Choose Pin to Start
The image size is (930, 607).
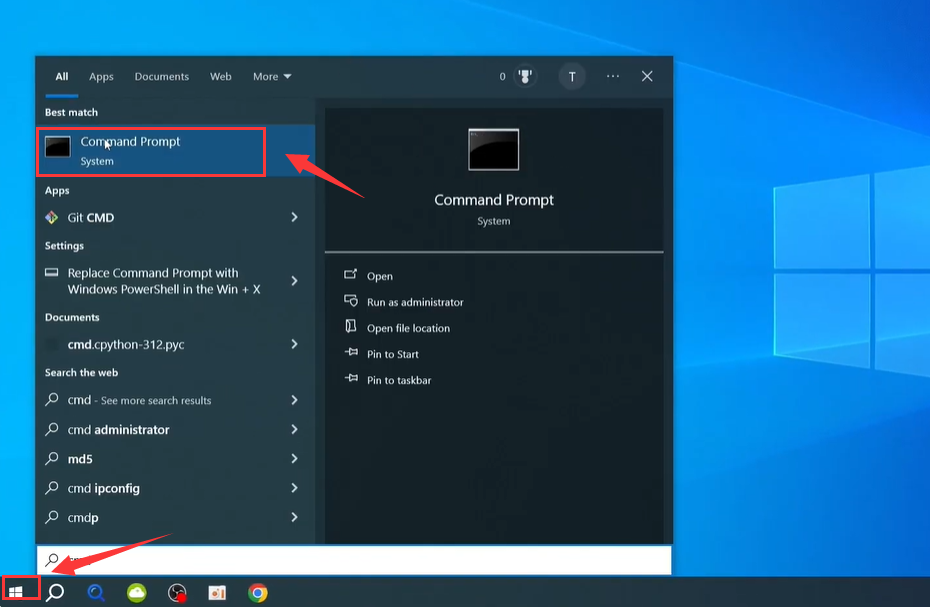pos(393,355)
